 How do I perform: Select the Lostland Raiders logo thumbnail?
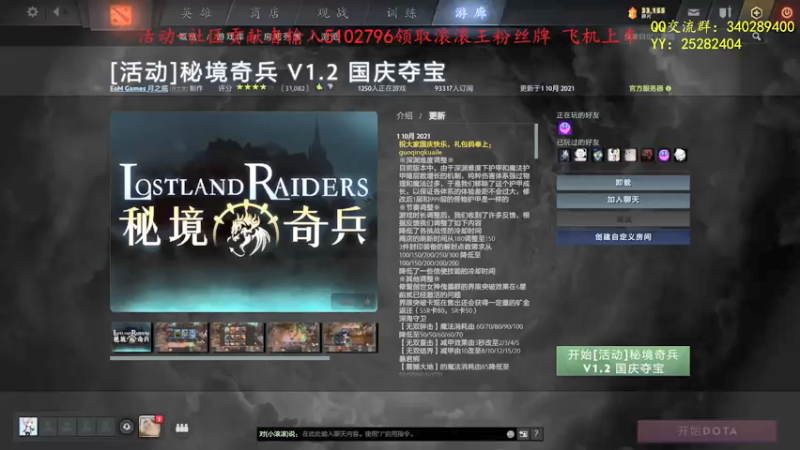[x=132, y=337]
